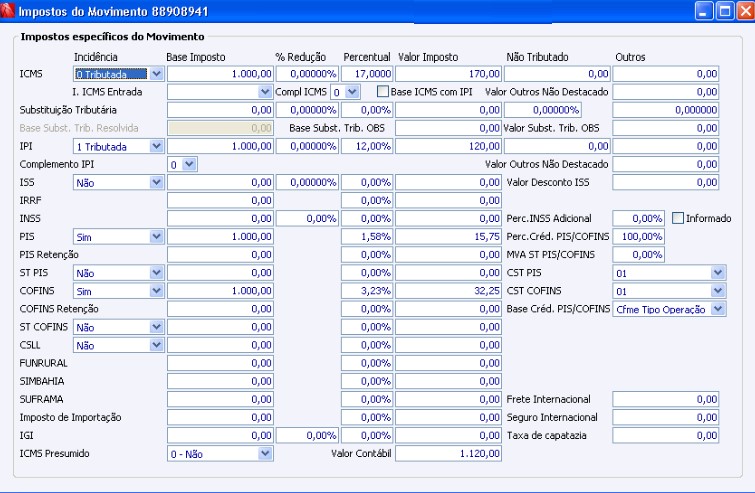Click the IRRF Base Imposto field

[x=221, y=200]
